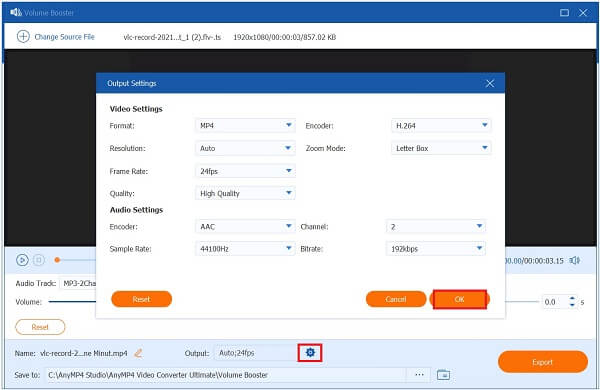The image size is (600, 390).
Task: Click the Volume Booster app icon
Action: [16, 13]
